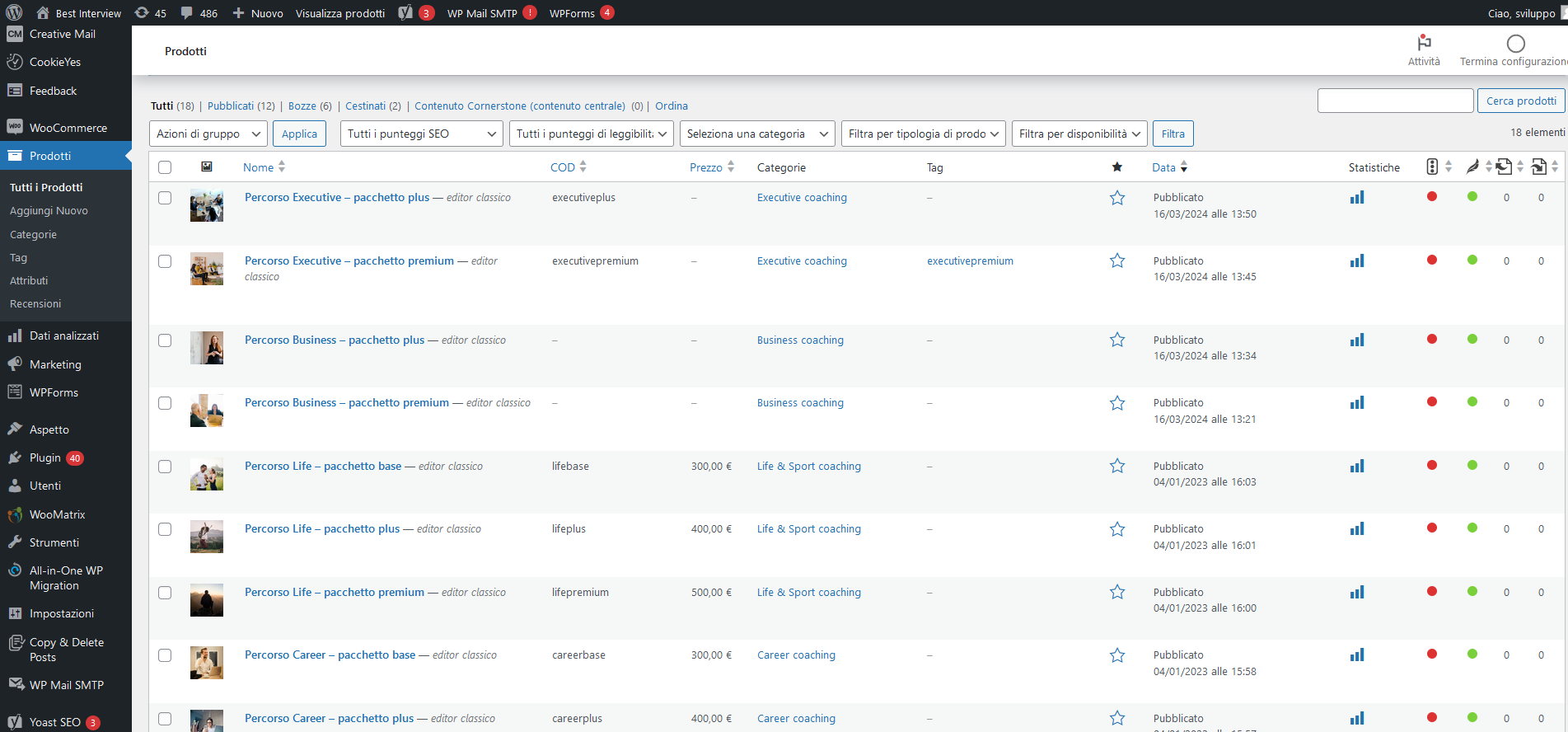Viewport: 1568px width, 732px height.
Task: Open WooCommerce in the sidebar menu
Action: (68, 128)
